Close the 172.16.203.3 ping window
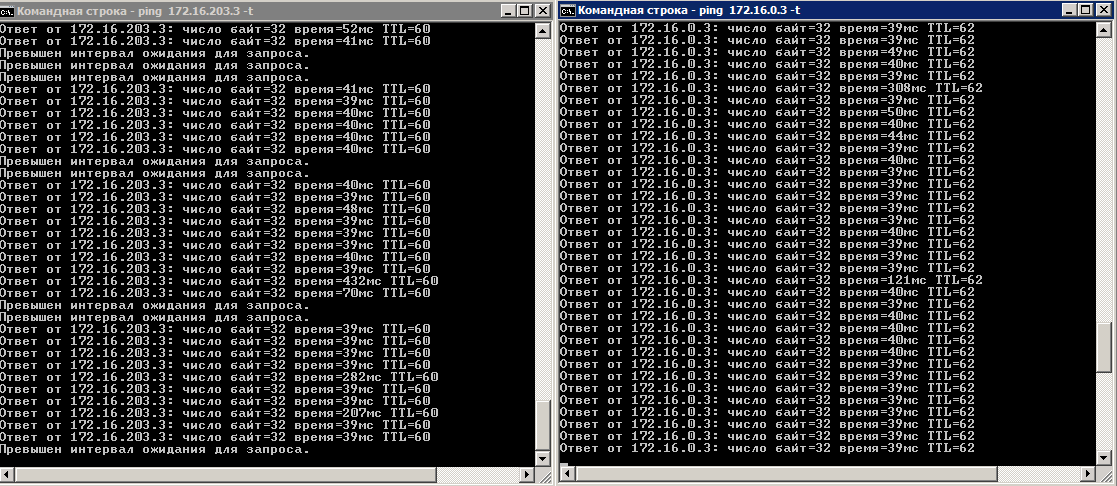Image resolution: width=1117 pixels, height=486 pixels. coord(543,11)
